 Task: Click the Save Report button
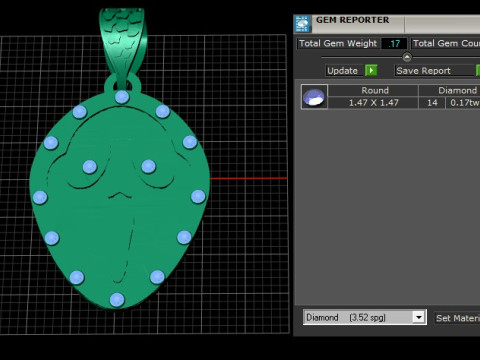(435, 71)
